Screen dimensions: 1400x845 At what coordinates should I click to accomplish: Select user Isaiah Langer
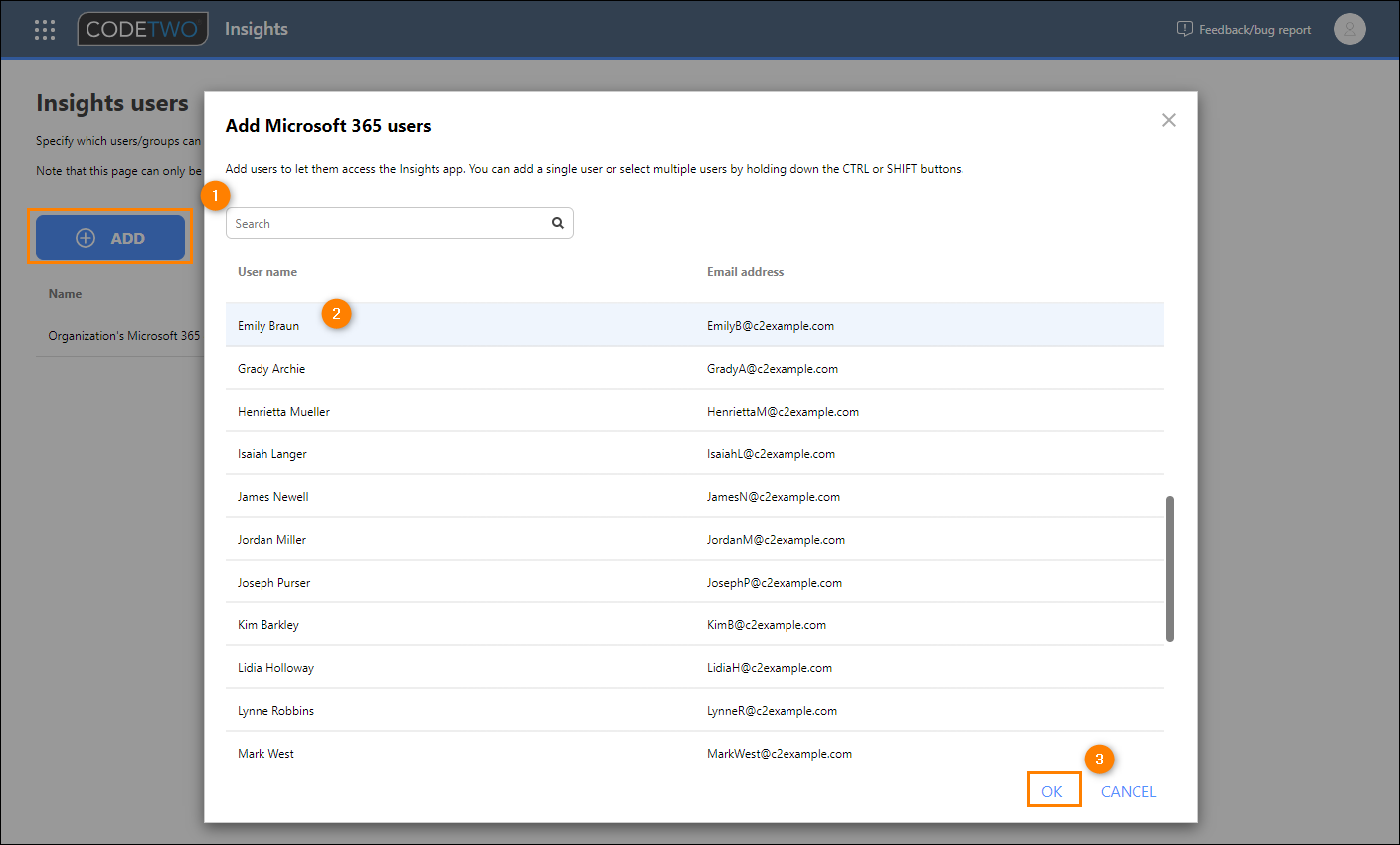point(695,453)
